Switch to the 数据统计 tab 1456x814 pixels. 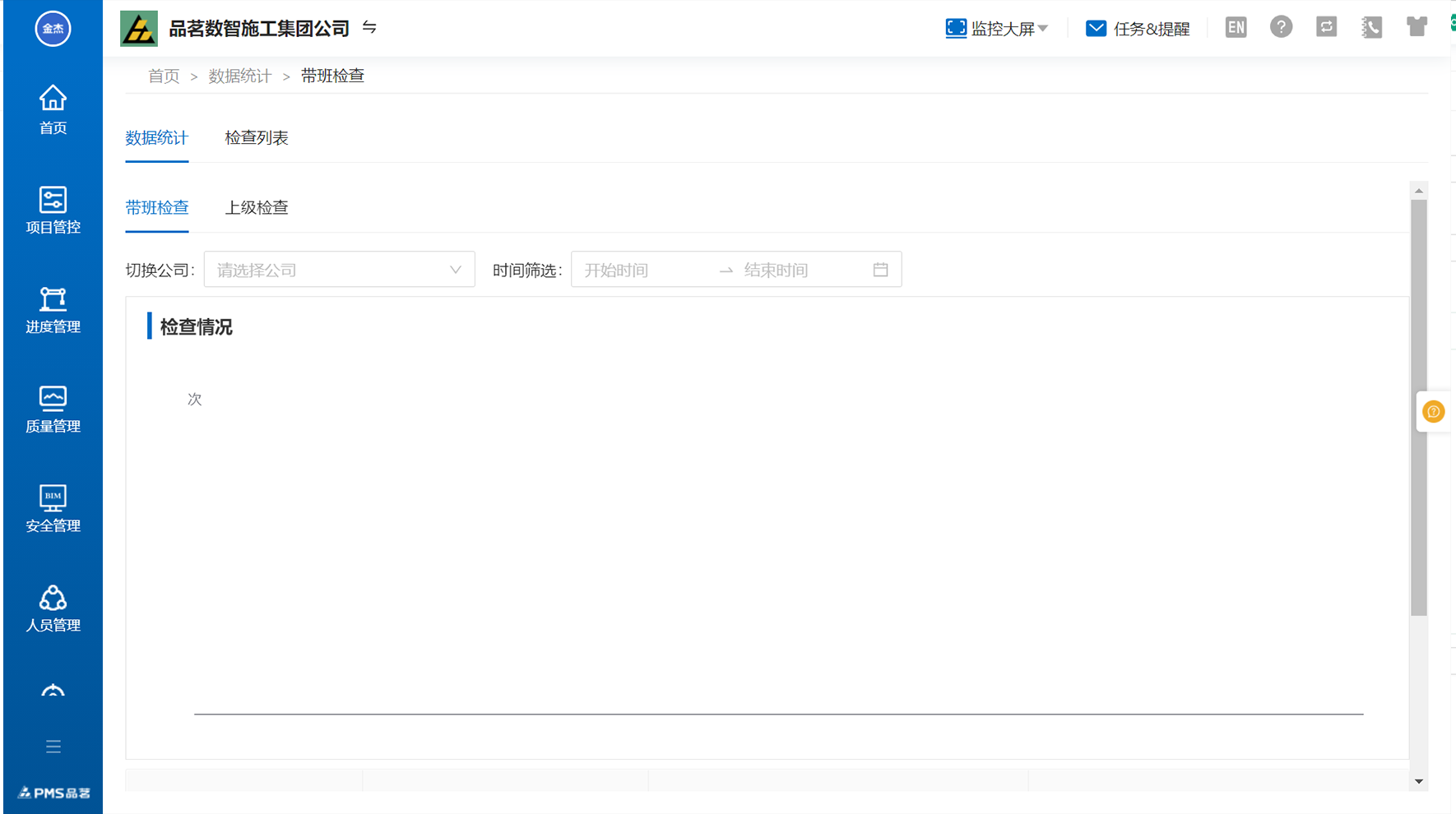click(157, 138)
